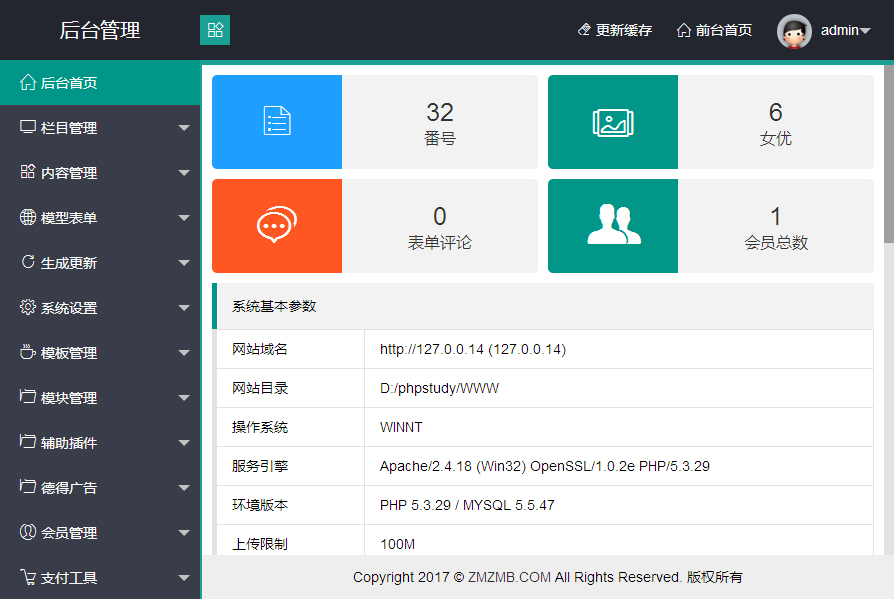Expand the 会员管理 menu arrow
The image size is (894, 599).
point(184,533)
